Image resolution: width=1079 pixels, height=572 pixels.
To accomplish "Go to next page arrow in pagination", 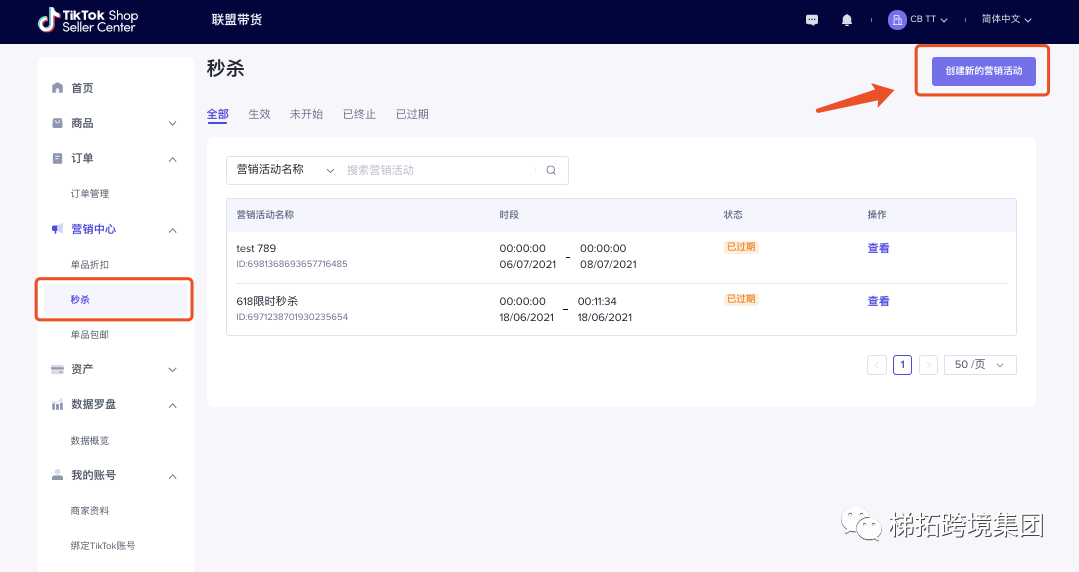I will (928, 365).
